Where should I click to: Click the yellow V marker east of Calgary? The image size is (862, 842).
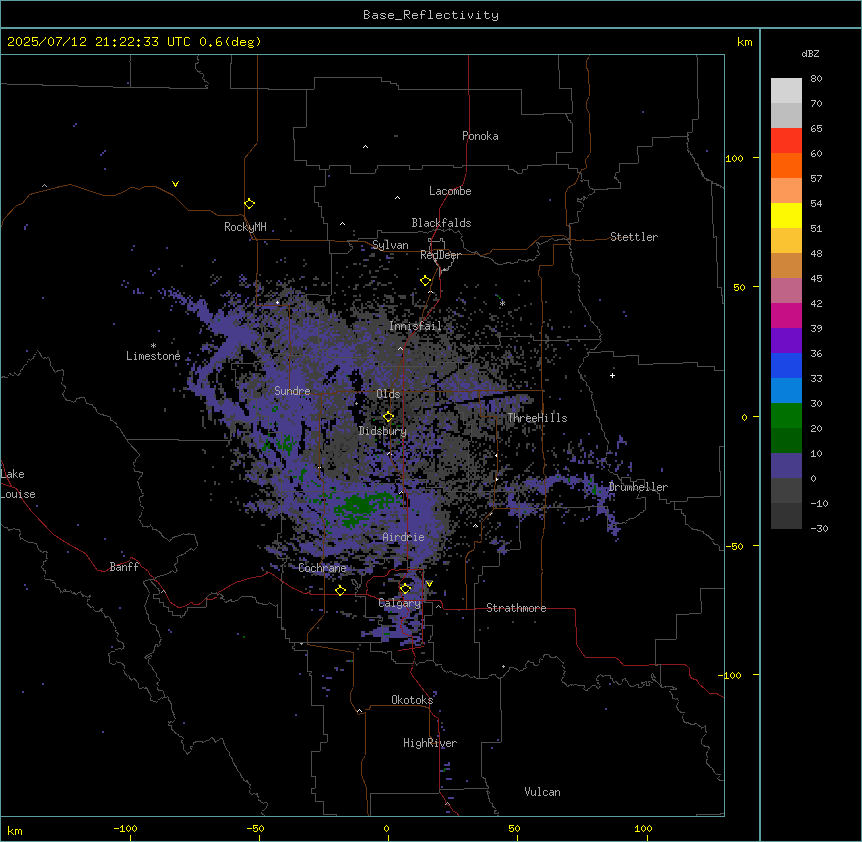[x=429, y=584]
